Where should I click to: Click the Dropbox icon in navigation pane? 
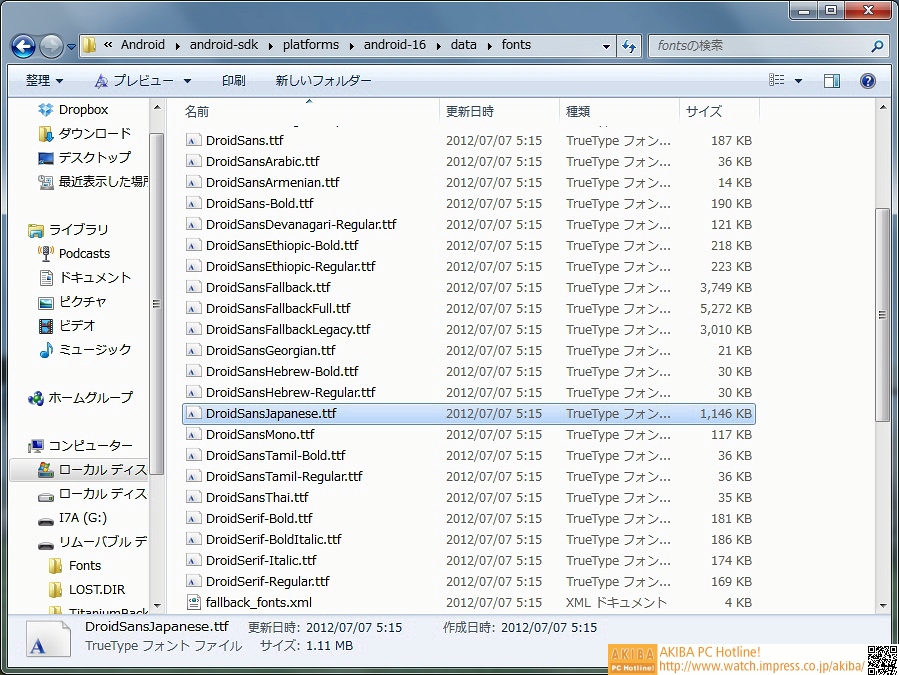(45, 110)
